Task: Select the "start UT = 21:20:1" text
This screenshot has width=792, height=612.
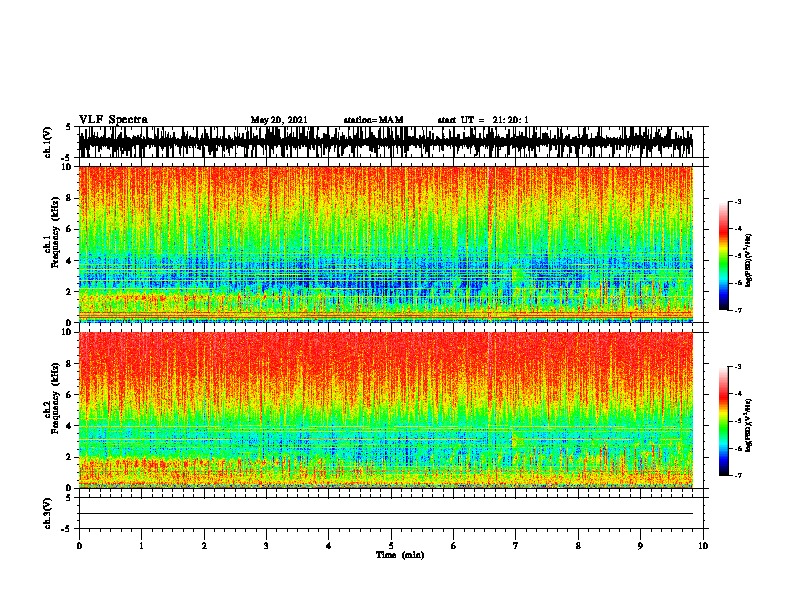Action: (x=483, y=120)
